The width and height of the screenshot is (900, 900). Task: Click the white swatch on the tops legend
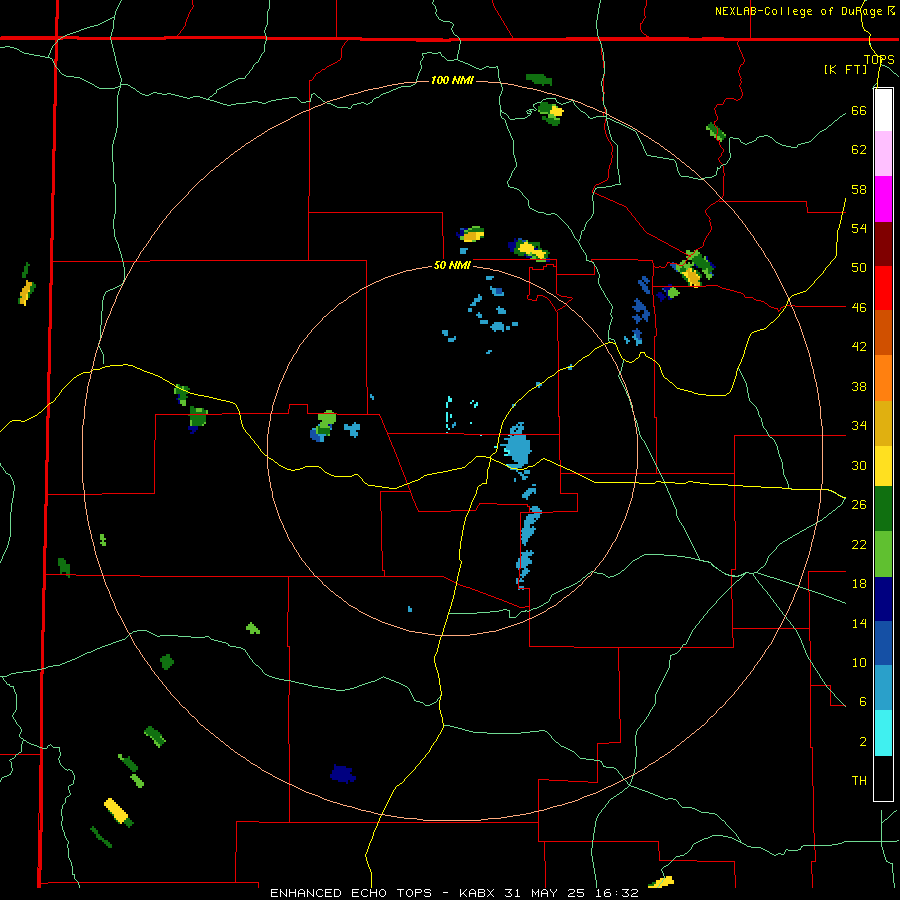883,110
